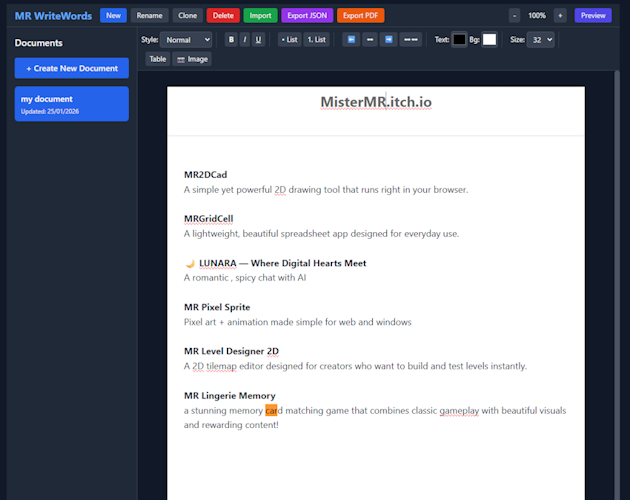630x500 pixels.
Task: Toggle bold formatting with the B button
Action: (231, 39)
